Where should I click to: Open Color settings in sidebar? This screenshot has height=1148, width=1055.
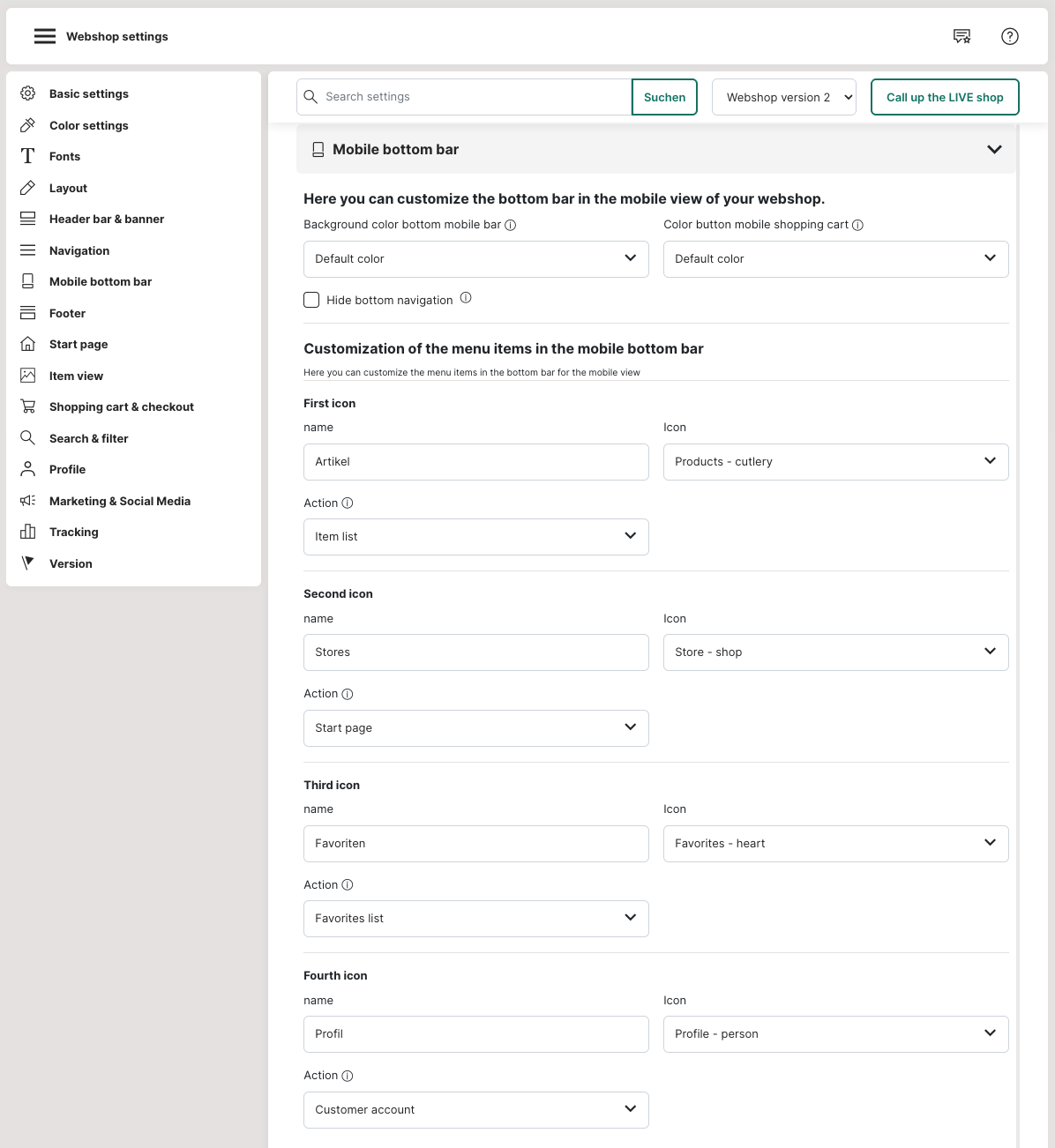coord(88,125)
